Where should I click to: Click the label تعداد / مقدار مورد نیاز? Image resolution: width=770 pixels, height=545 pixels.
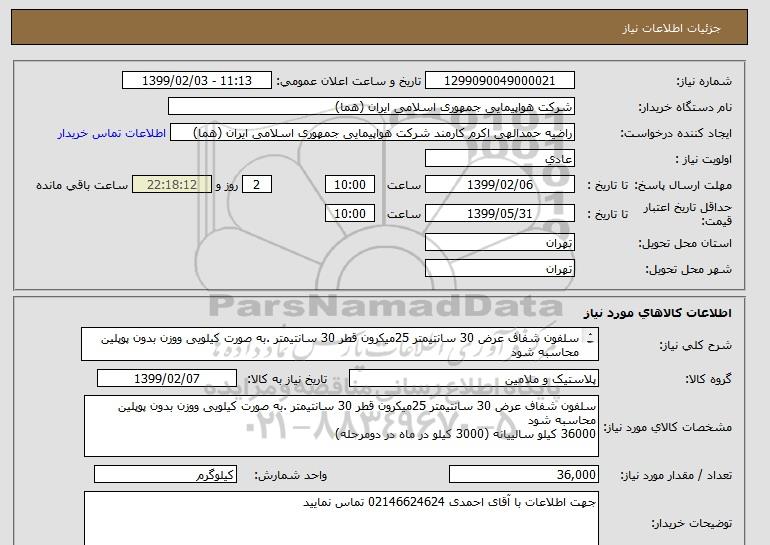[676, 475]
